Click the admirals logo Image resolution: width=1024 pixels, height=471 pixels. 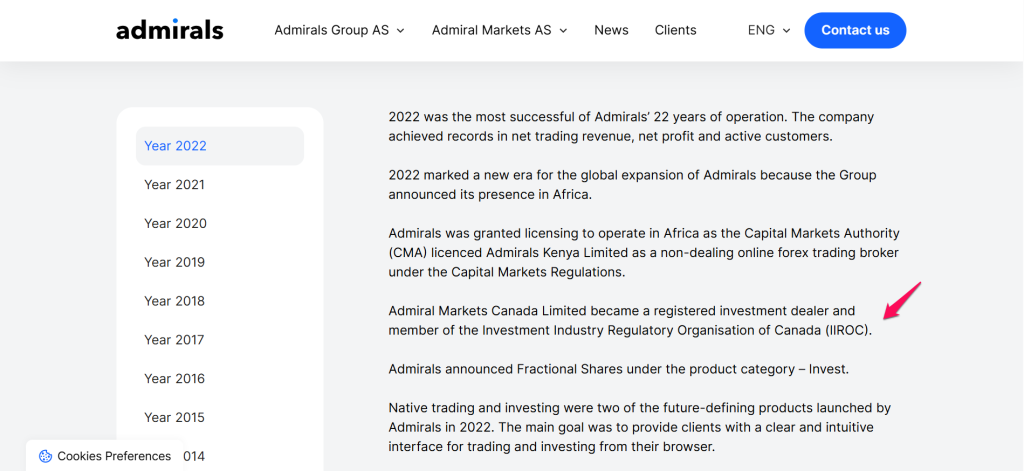coord(170,30)
